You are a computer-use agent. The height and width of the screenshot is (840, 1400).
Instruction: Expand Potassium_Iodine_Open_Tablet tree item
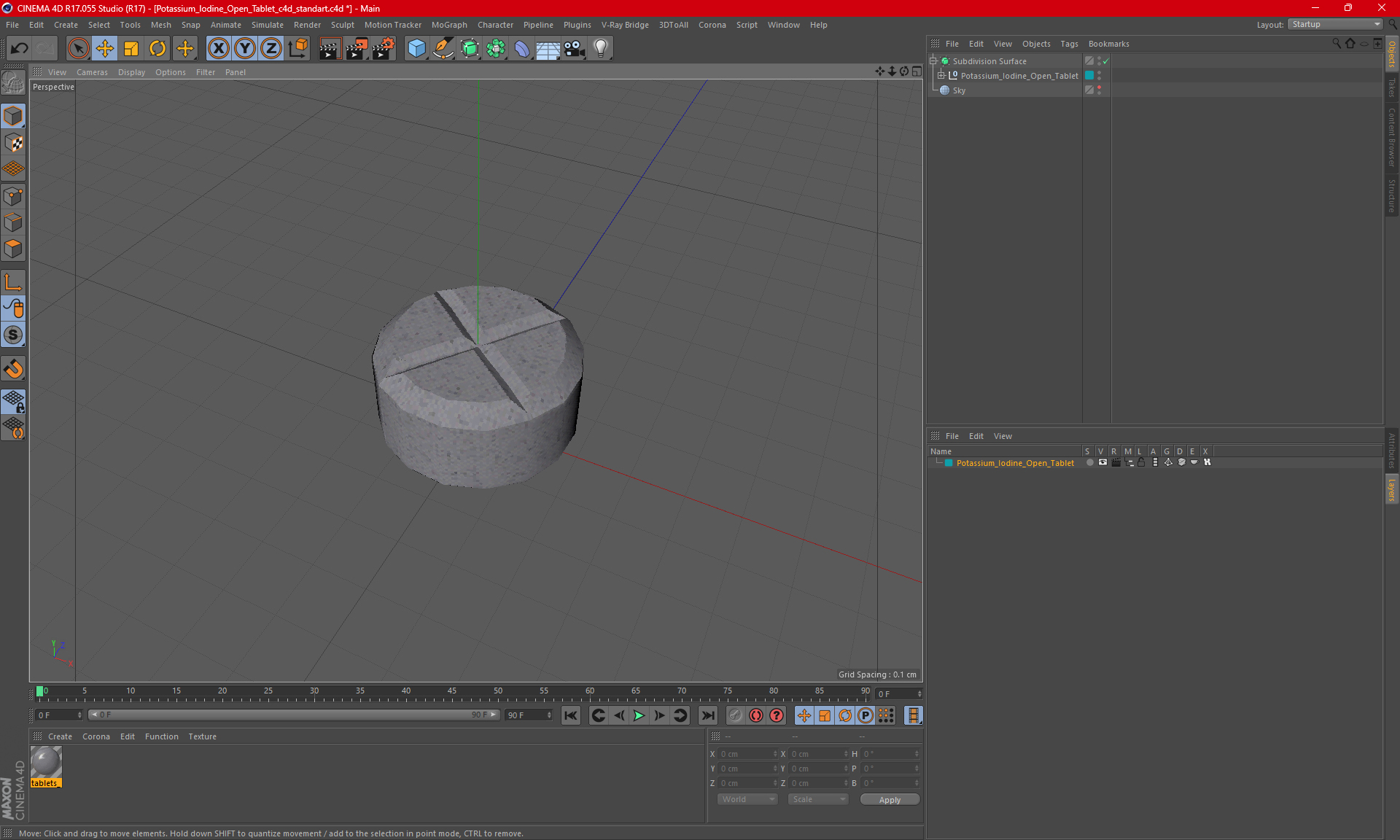tap(941, 76)
